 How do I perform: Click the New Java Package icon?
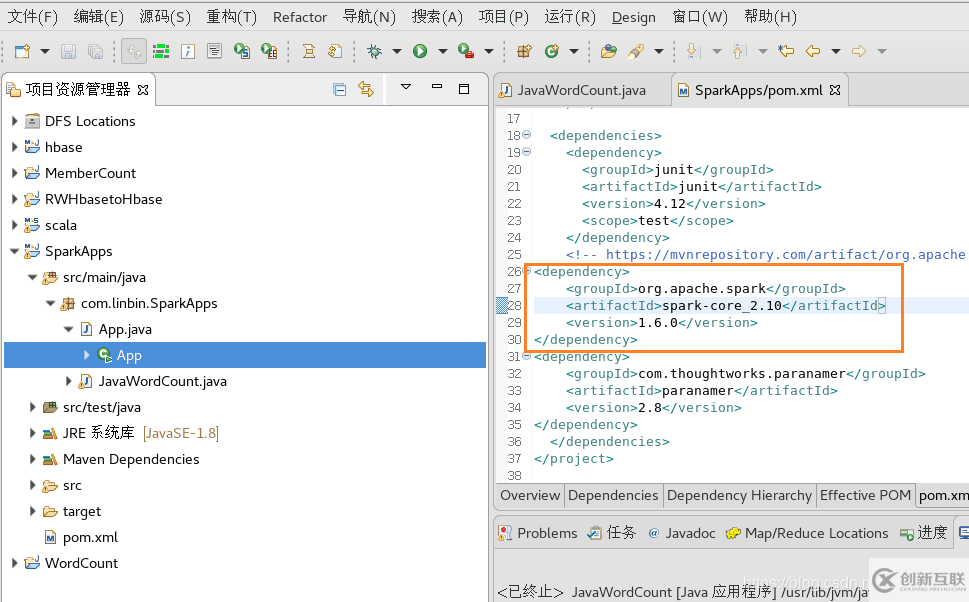click(x=524, y=51)
